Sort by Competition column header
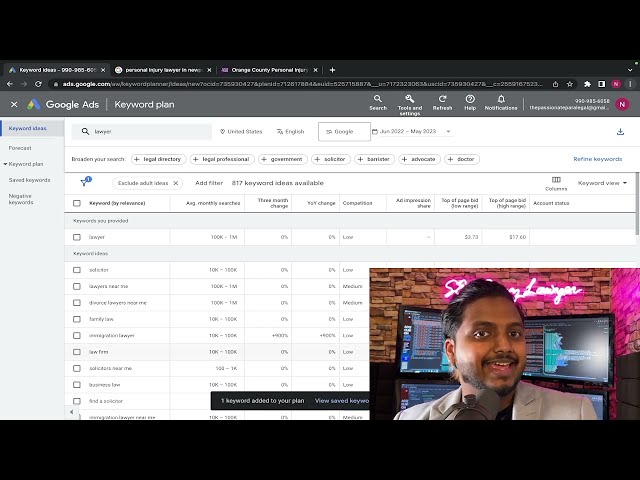The height and width of the screenshot is (480, 640). pyautogui.click(x=357, y=203)
